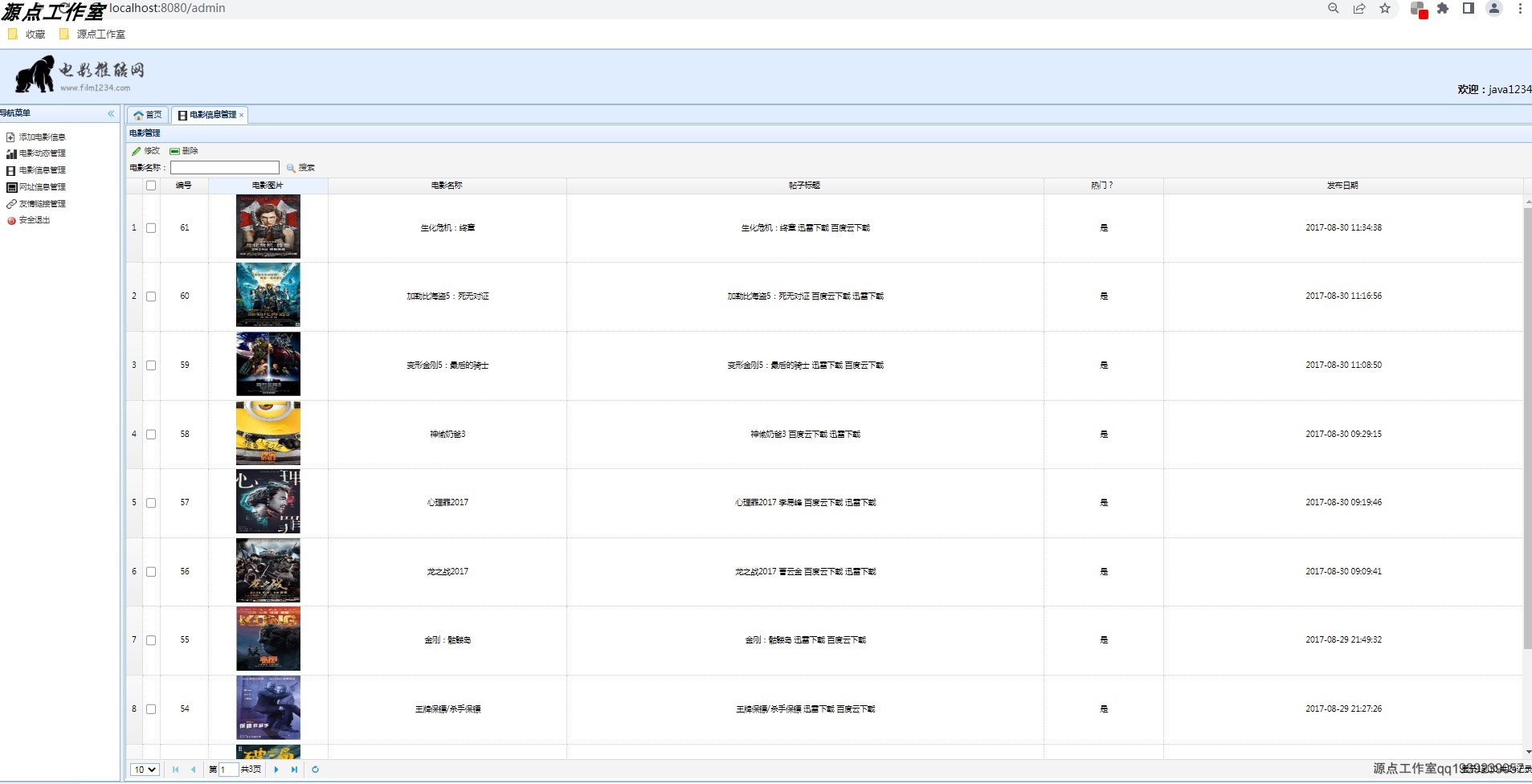Toggle the select-all checkbox in table header
This screenshot has height=784, width=1532.
[x=152, y=185]
